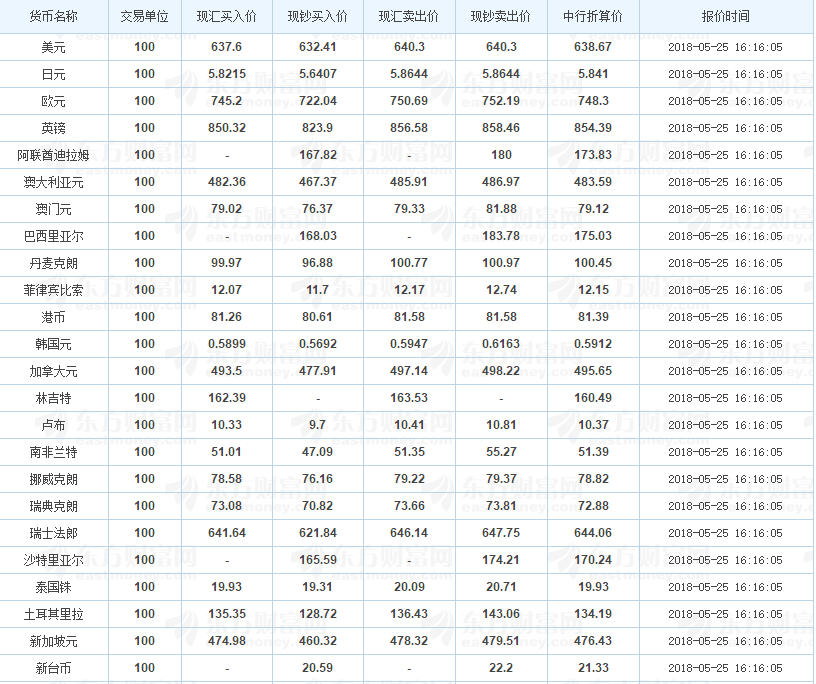Click the 0.5899 value in 韩国元 row

[227, 344]
